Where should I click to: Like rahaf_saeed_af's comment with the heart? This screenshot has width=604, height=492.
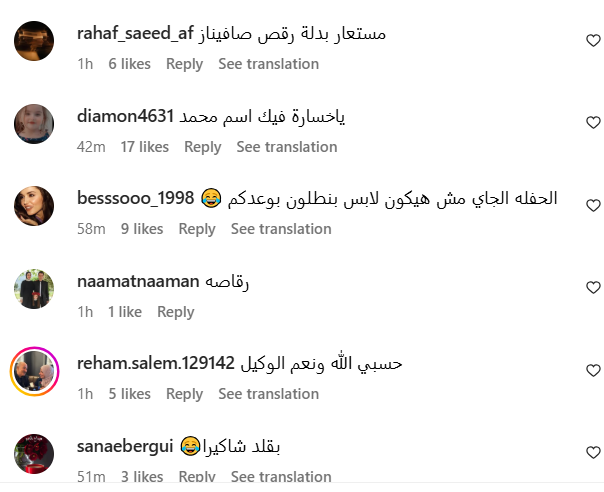click(x=593, y=40)
